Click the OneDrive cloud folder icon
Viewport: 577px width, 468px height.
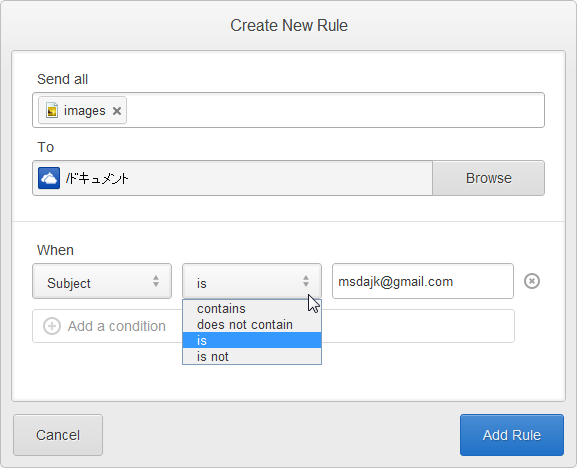[49, 178]
